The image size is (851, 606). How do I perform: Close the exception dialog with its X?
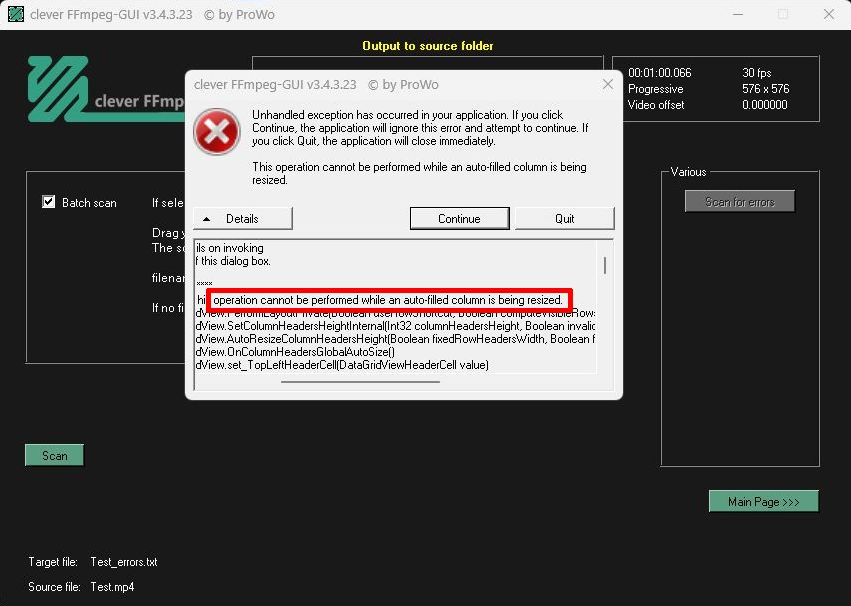[x=608, y=84]
